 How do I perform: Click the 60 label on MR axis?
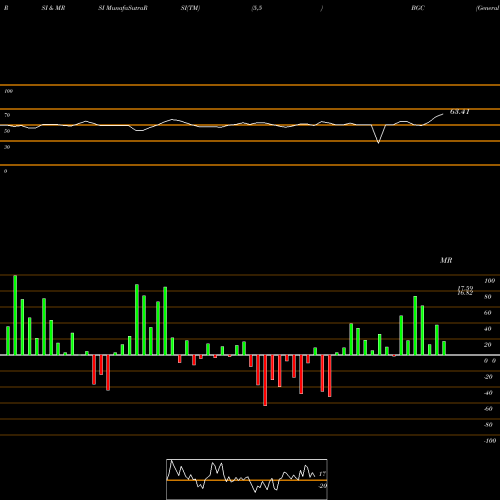(488, 313)
